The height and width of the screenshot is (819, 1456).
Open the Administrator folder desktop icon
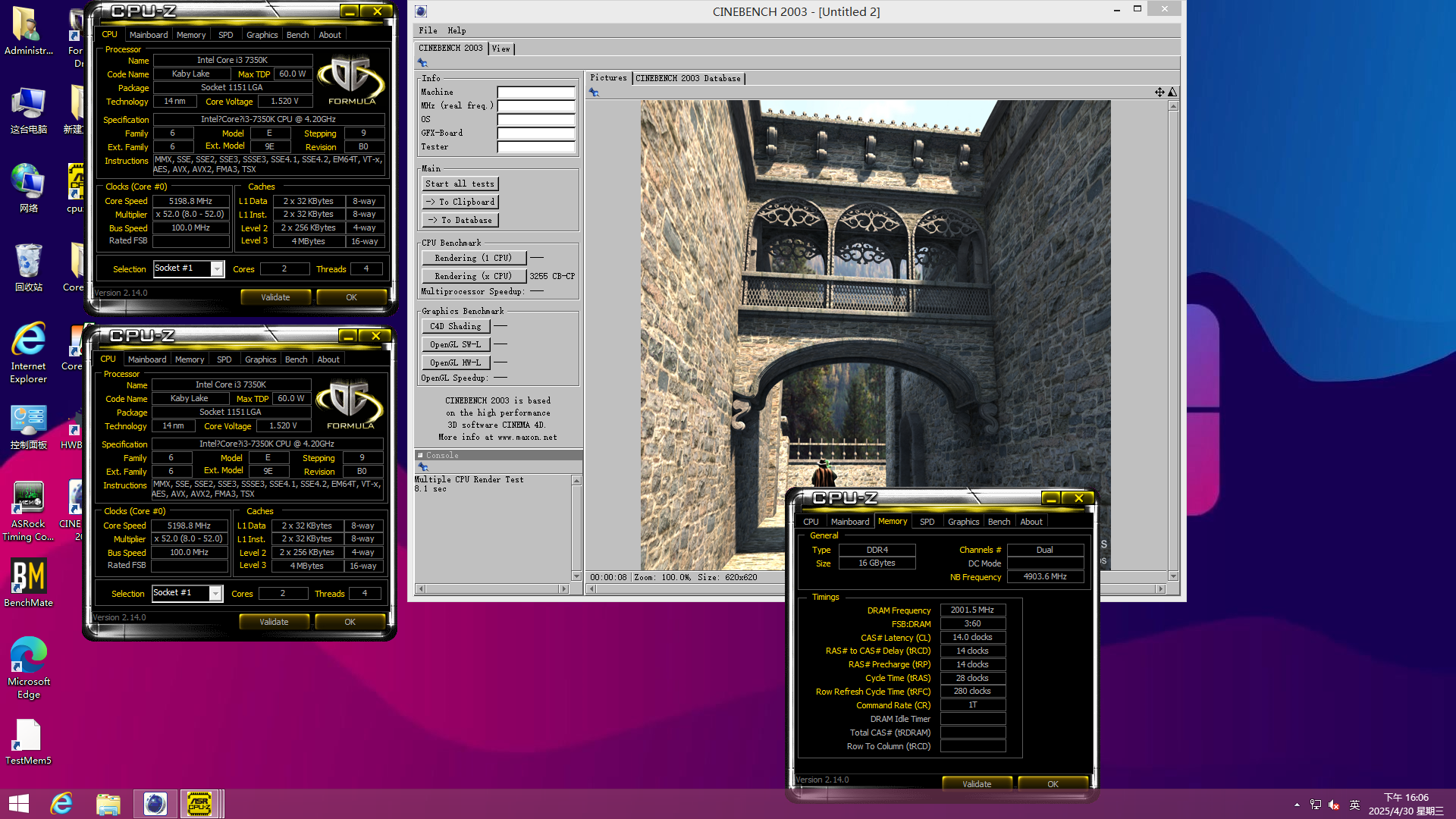point(28,31)
